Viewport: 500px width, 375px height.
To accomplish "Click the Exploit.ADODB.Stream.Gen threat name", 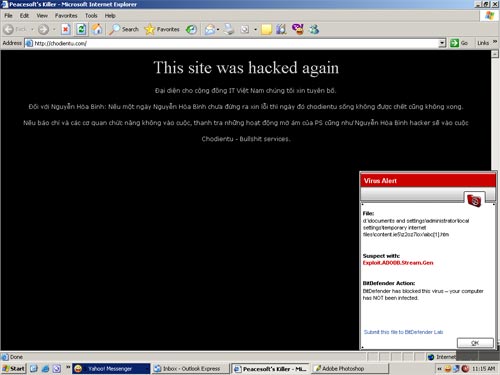I will coord(398,263).
